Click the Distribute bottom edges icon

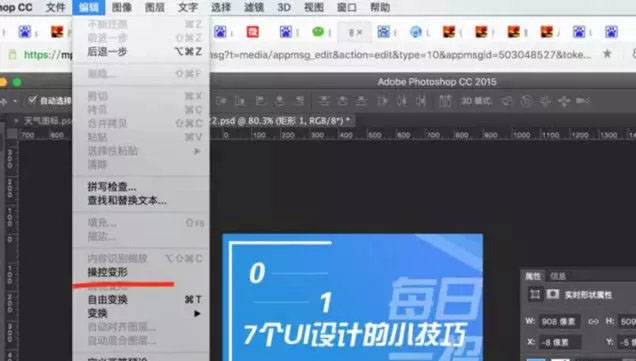click(x=362, y=101)
